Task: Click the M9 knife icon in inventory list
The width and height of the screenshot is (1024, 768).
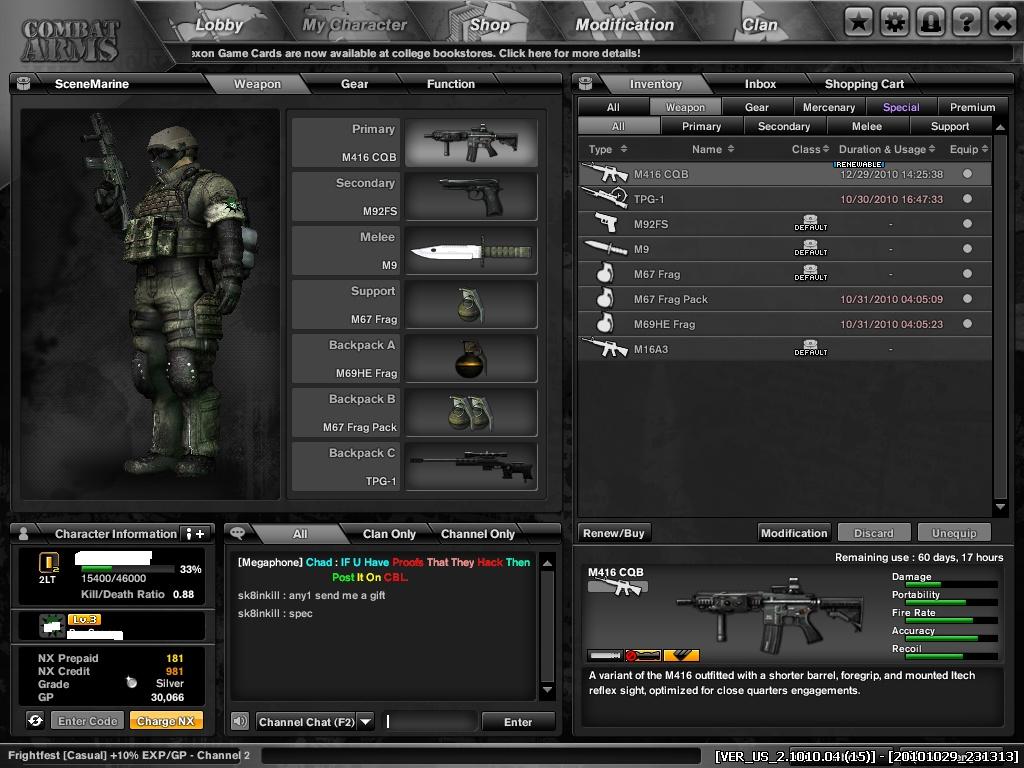Action: (605, 248)
